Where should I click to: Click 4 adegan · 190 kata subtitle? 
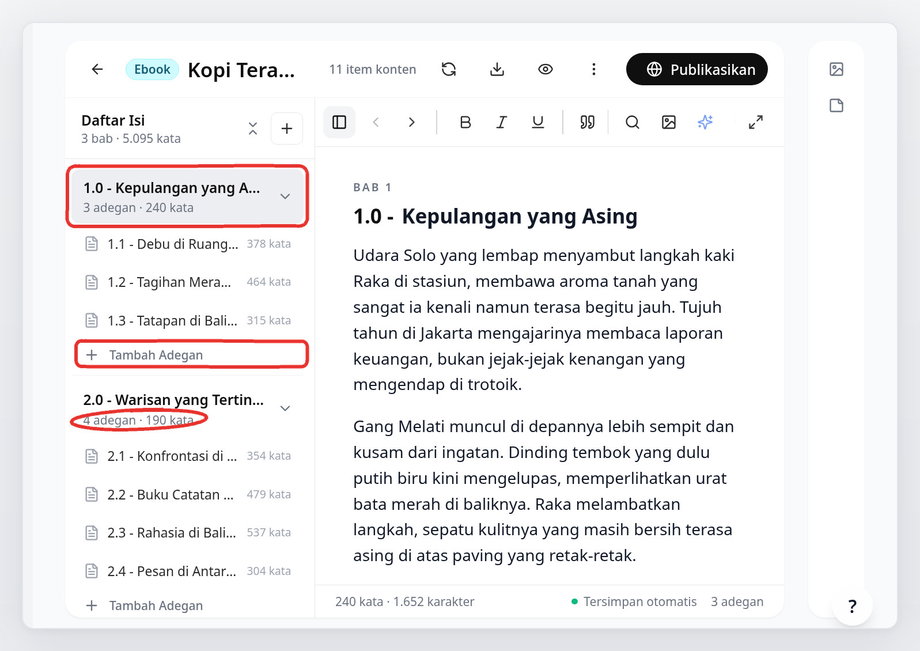138,421
